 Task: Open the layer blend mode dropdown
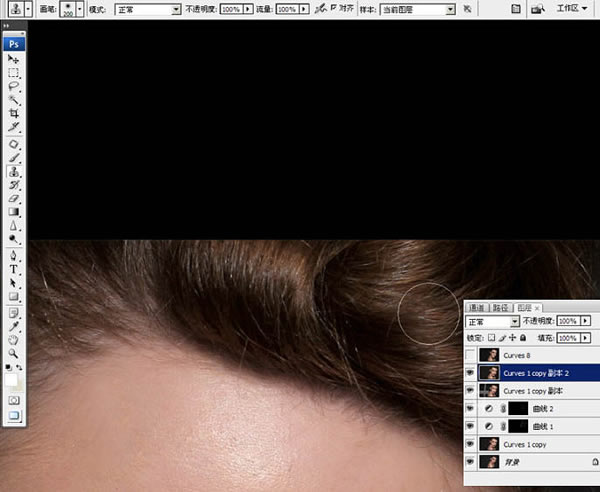coord(492,322)
